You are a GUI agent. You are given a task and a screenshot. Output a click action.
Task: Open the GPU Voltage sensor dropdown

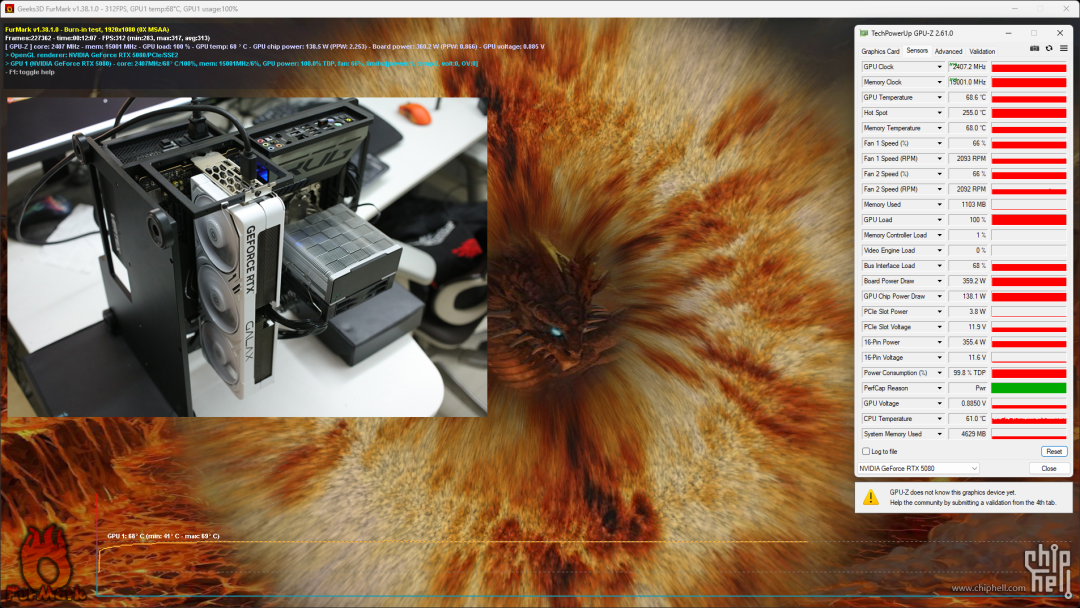click(939, 403)
